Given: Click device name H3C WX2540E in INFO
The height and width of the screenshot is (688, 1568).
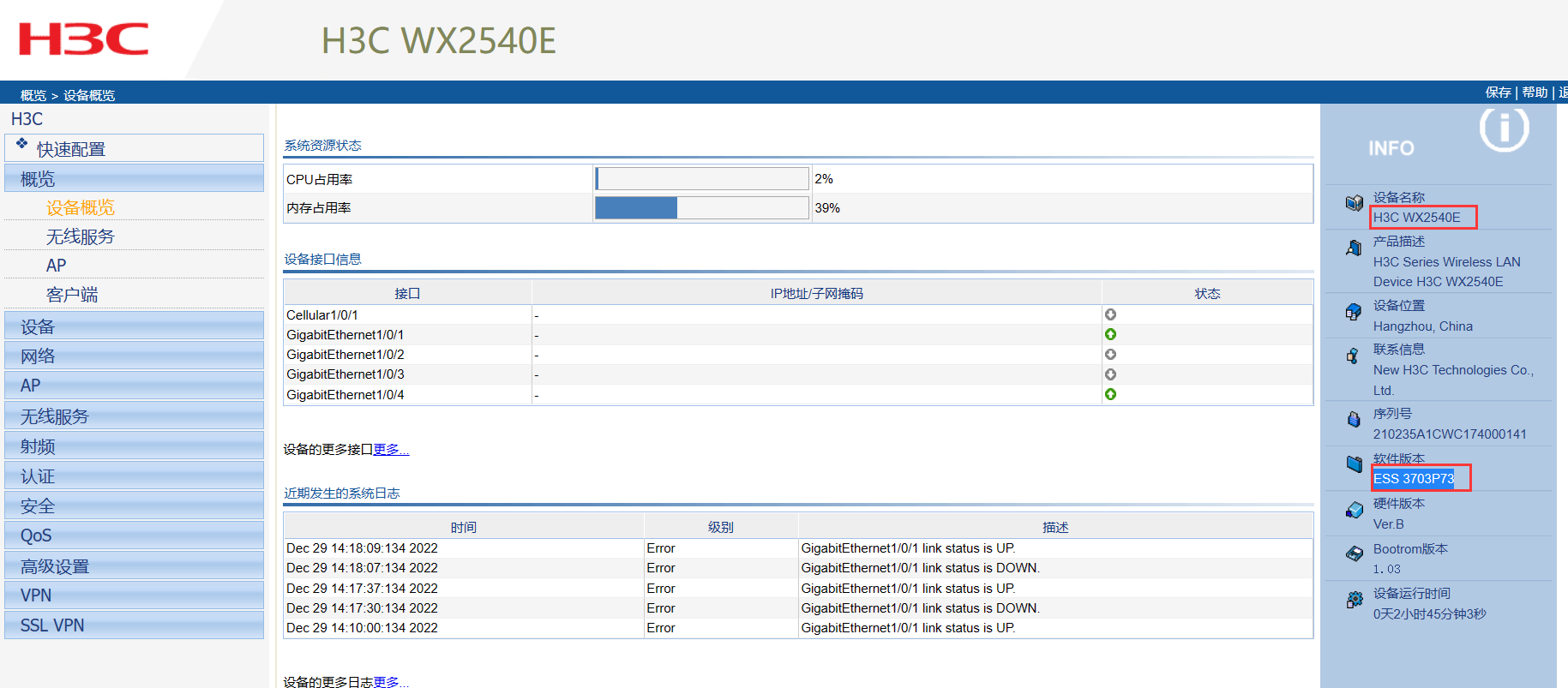Looking at the screenshot, I should pyautogui.click(x=1417, y=218).
